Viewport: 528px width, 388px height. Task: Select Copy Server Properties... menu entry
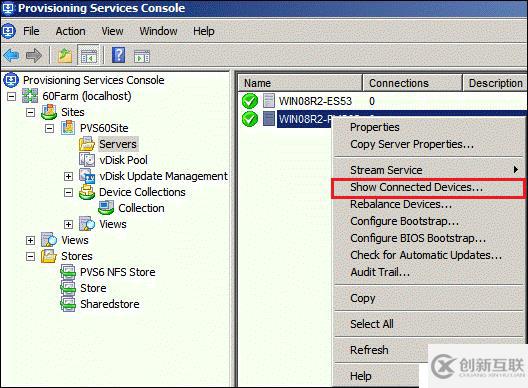(x=412, y=144)
